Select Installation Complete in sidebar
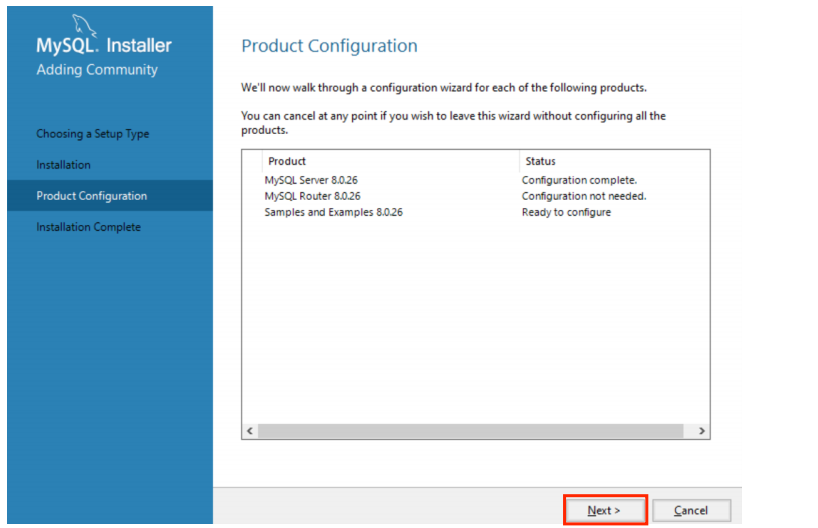 pos(88,227)
